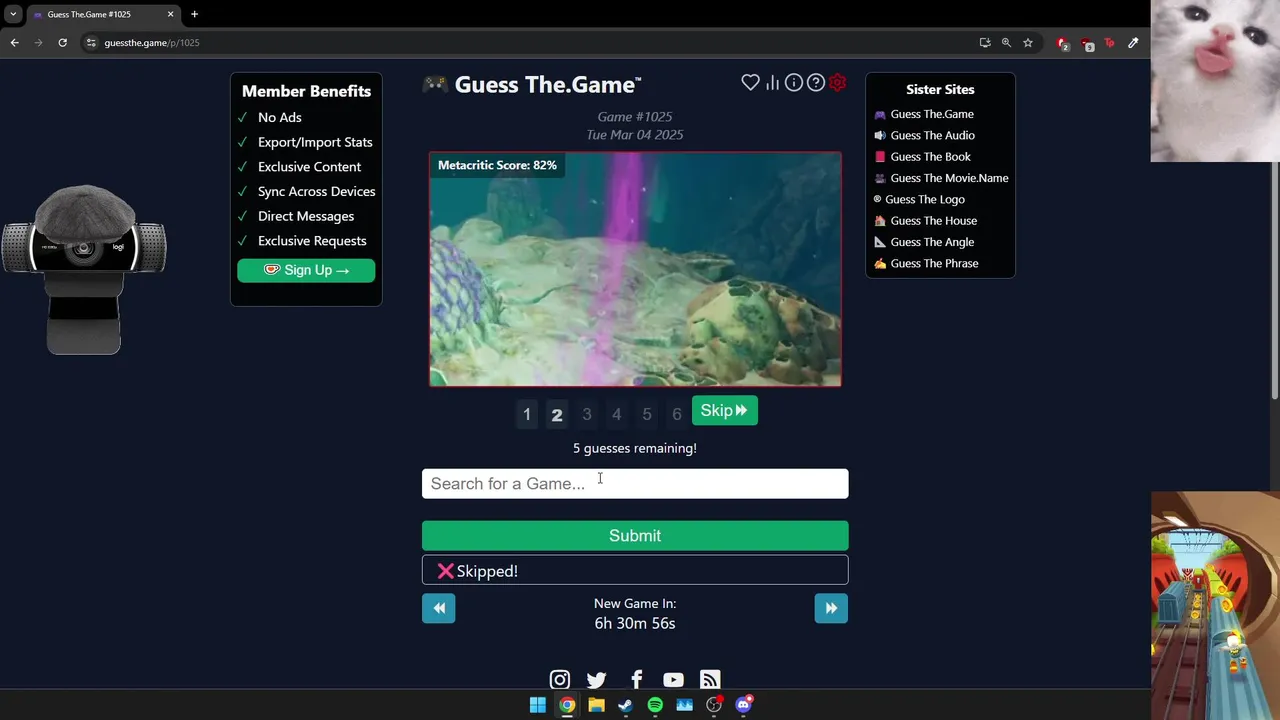Click the Sign Up button

pos(306,270)
